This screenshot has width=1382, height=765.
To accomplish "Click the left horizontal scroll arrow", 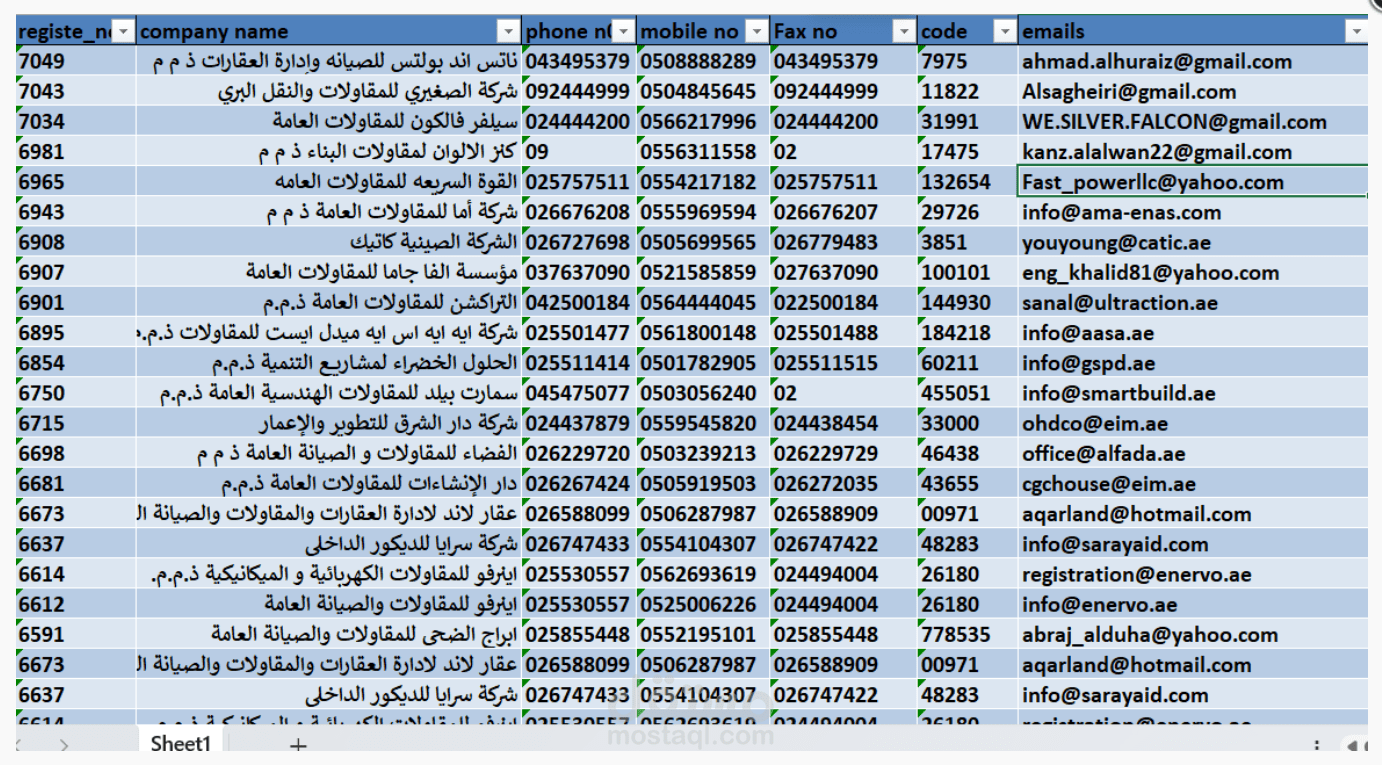I will 1353,744.
